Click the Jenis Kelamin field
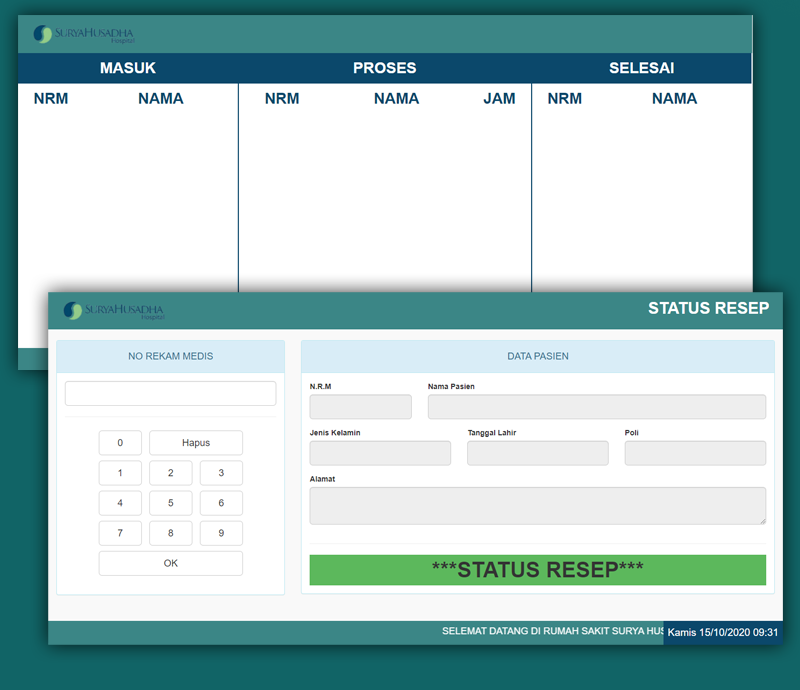Screen dimensions: 800x690 click(380, 453)
